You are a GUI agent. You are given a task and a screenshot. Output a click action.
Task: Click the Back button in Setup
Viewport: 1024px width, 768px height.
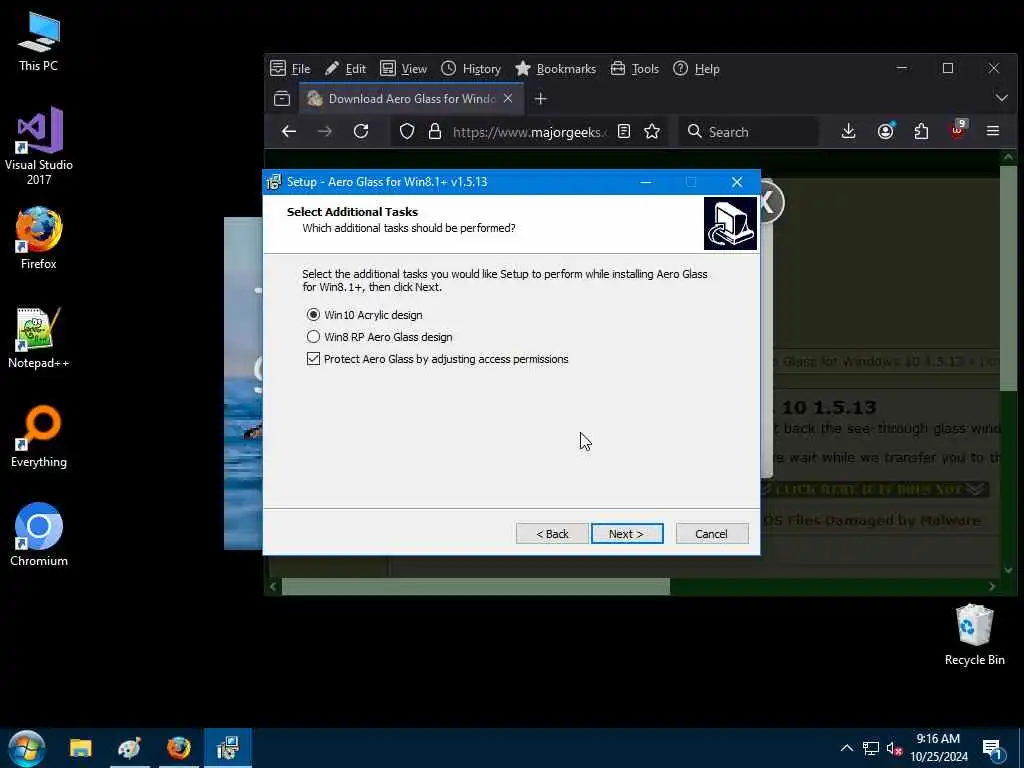click(x=552, y=534)
